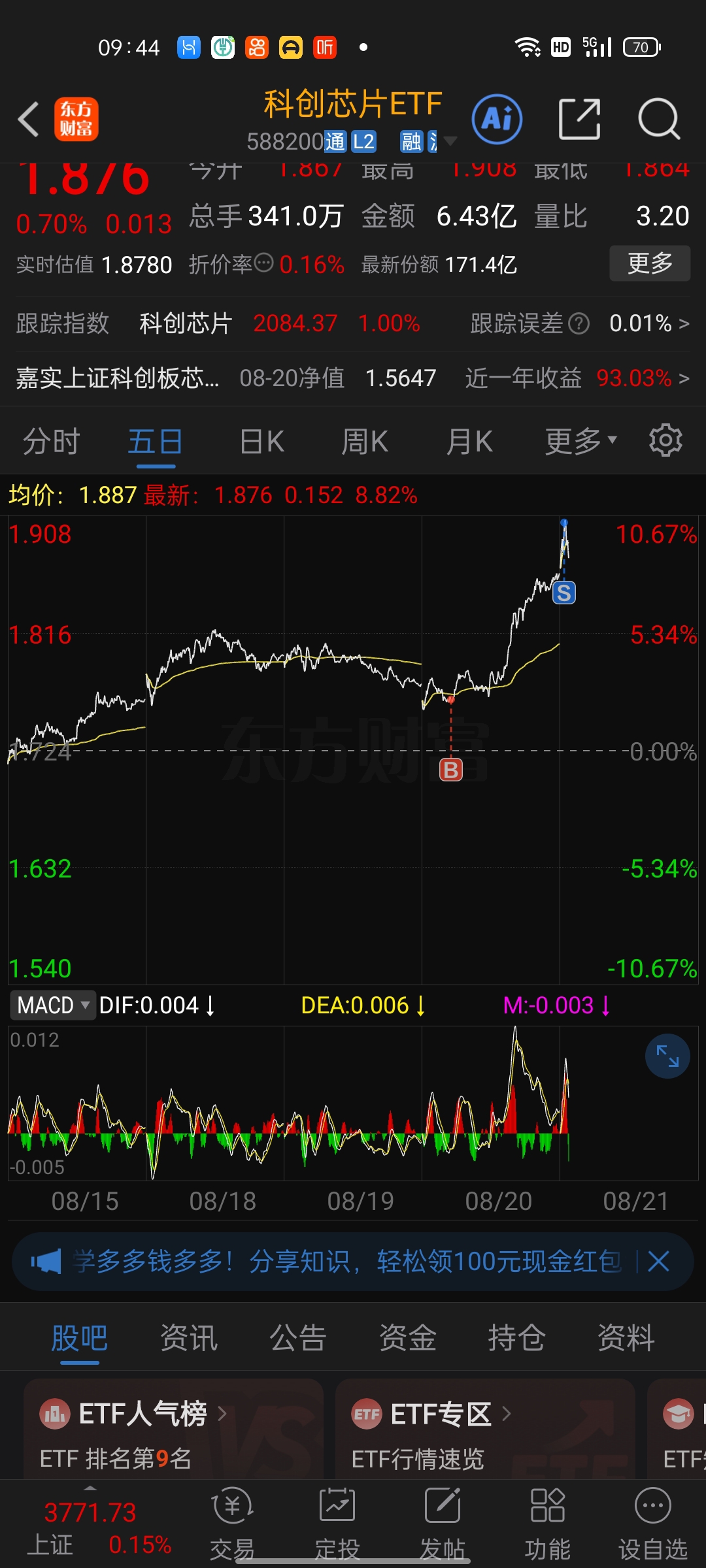Switch to the 资讯 tab
Screen dimensions: 706x1568
189,1337
